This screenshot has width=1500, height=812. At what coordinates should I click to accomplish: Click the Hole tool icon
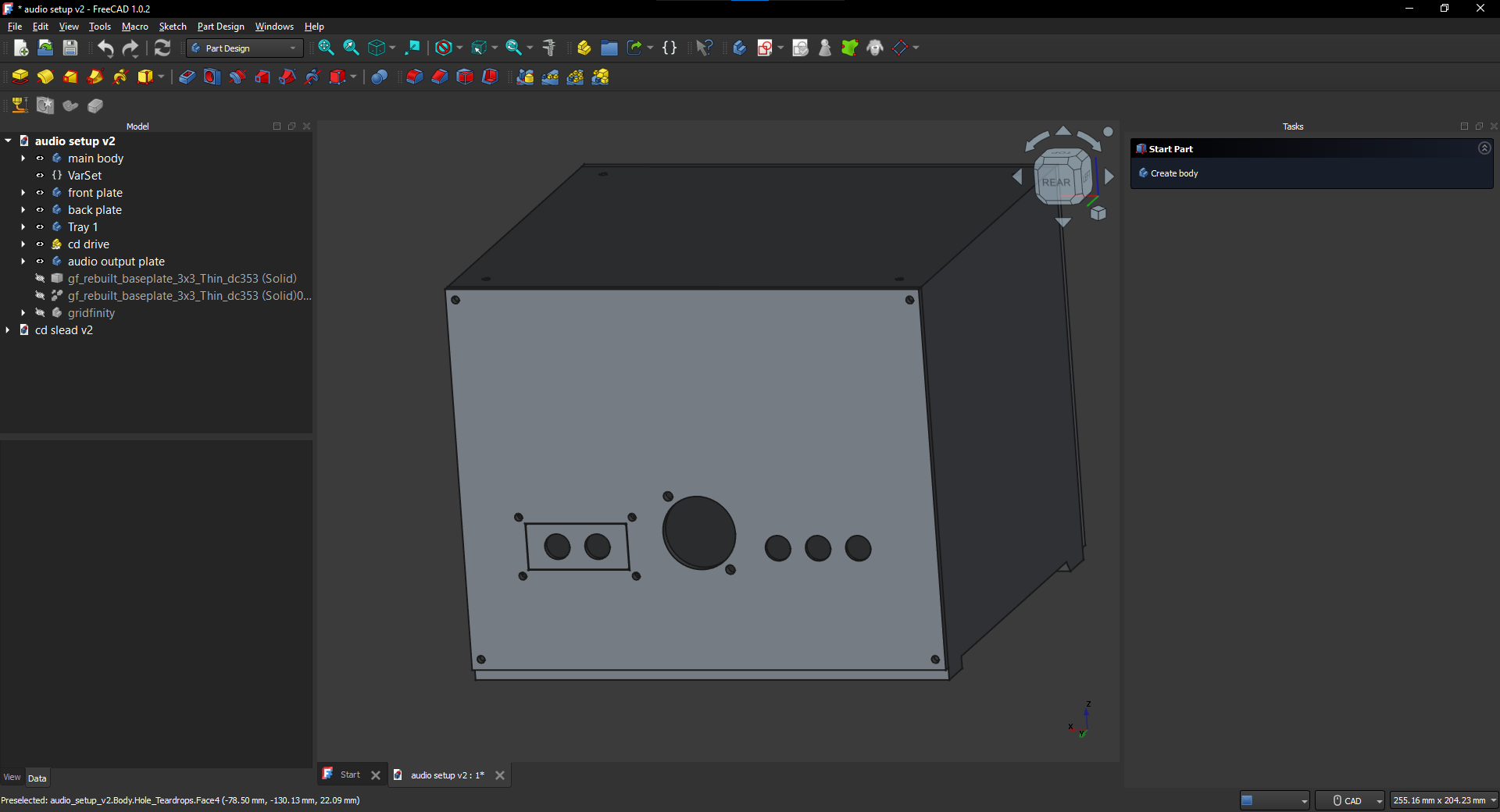point(212,77)
